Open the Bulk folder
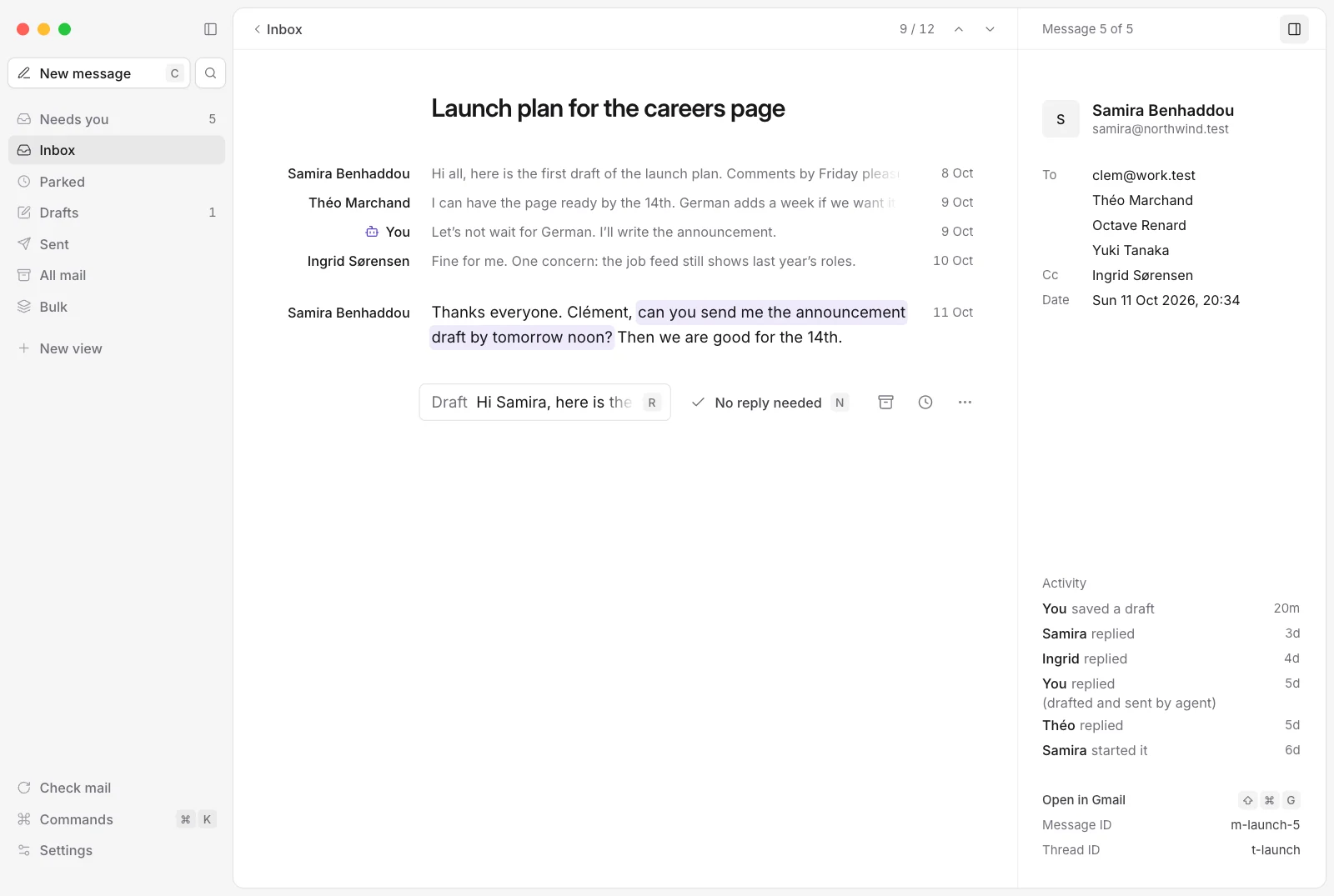The height and width of the screenshot is (896, 1334). [117, 307]
